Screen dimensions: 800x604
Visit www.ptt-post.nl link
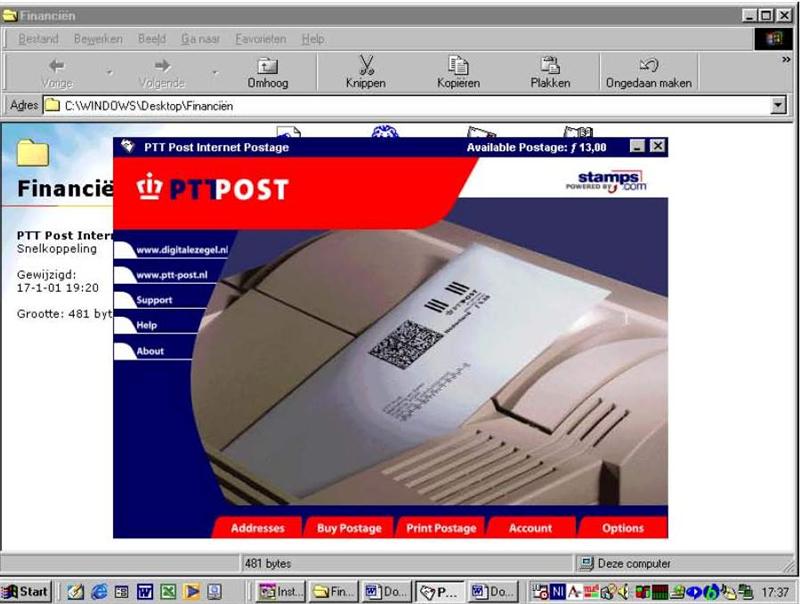tap(172, 275)
